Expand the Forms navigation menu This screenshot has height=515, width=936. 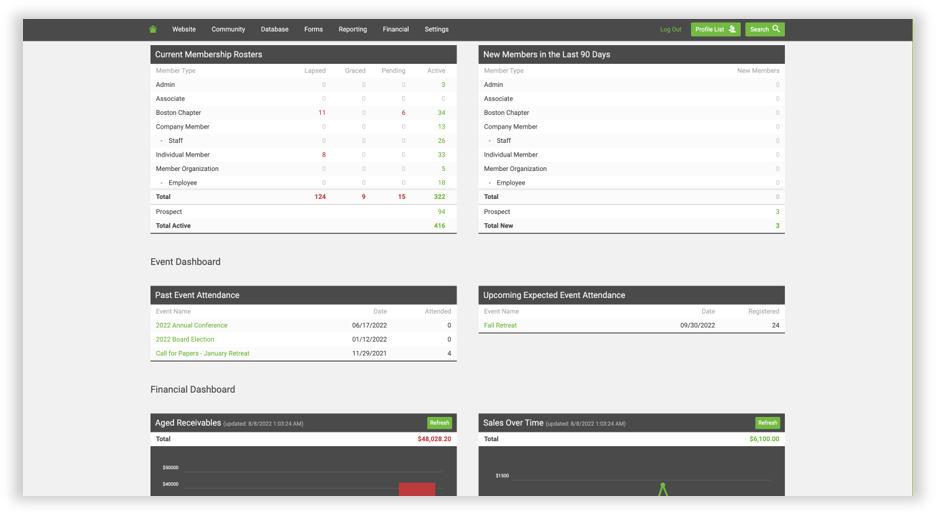313,30
